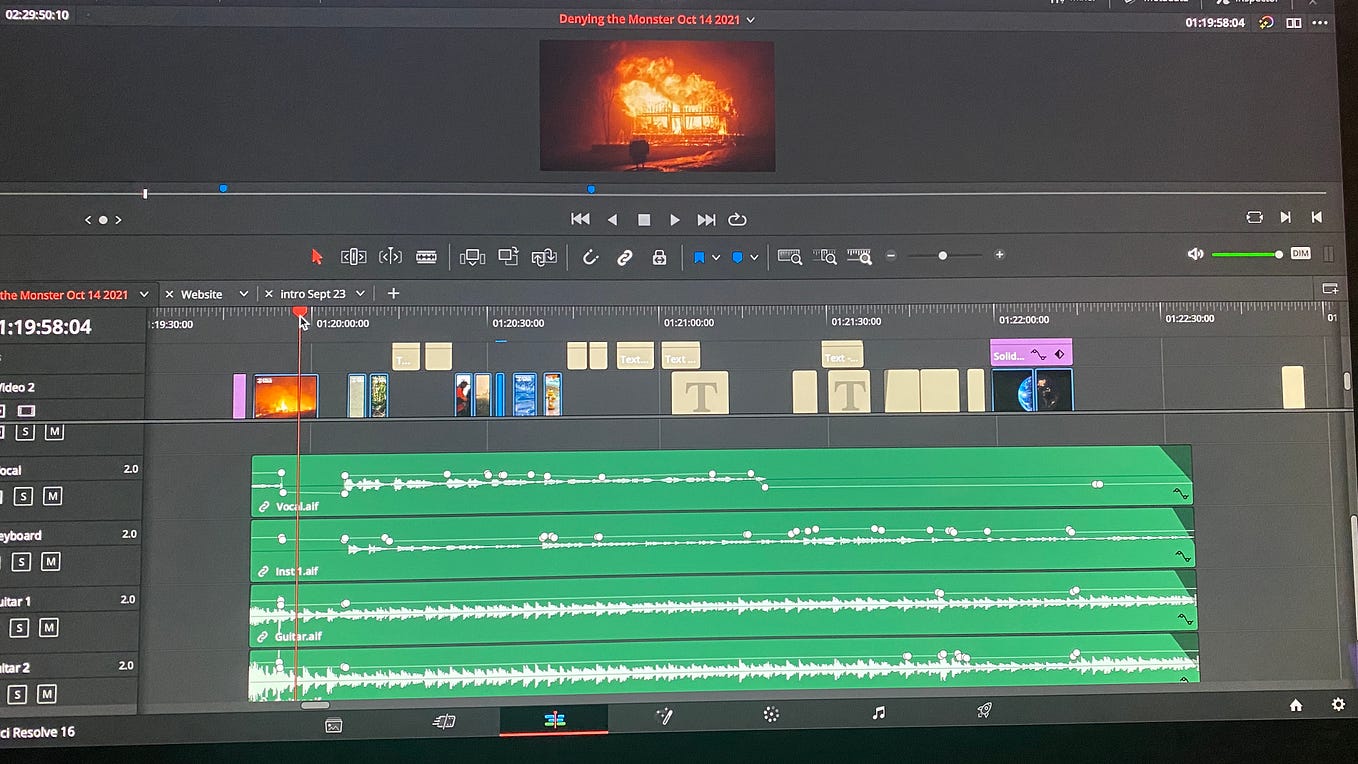Solo the Keyboard audio track
This screenshot has width=1358, height=764.
[21, 562]
